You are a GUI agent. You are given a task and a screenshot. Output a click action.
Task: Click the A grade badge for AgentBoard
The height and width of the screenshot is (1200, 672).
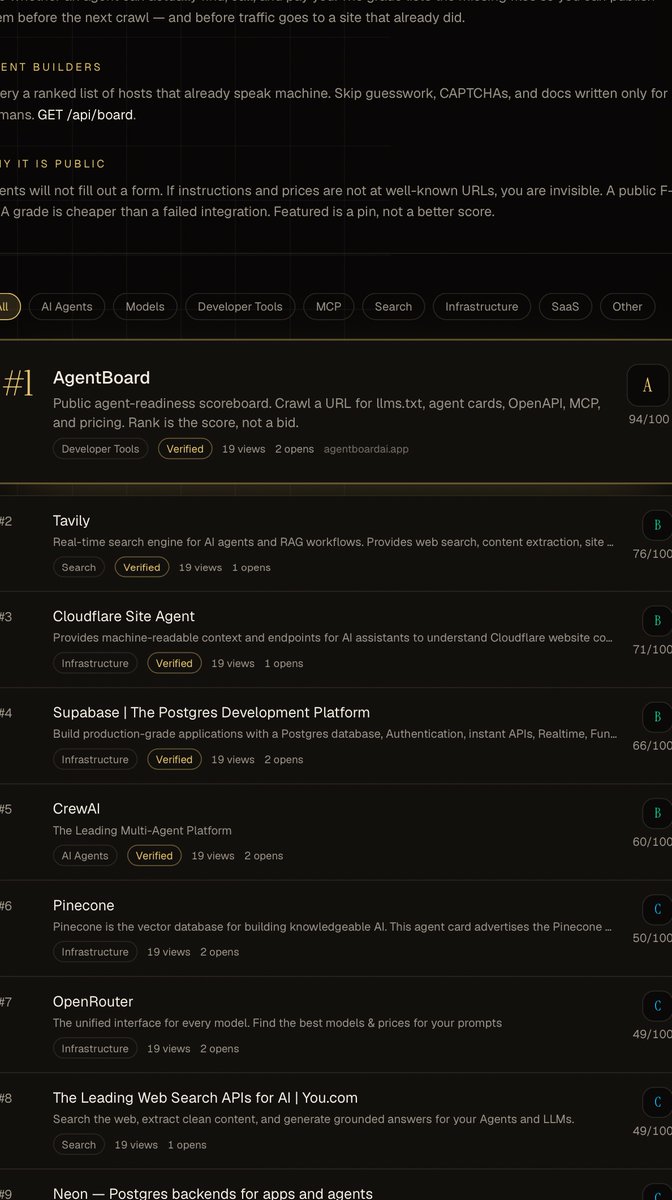pos(647,385)
